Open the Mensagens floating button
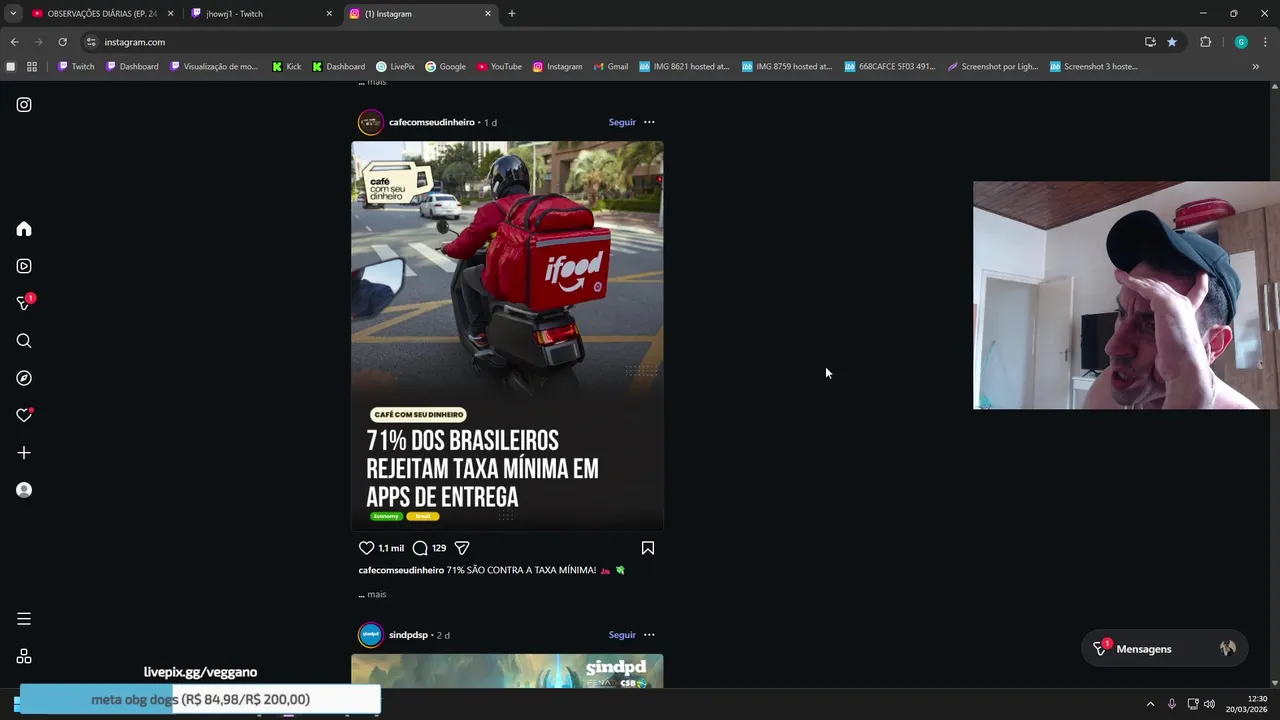The image size is (1280, 720). coord(1166,649)
